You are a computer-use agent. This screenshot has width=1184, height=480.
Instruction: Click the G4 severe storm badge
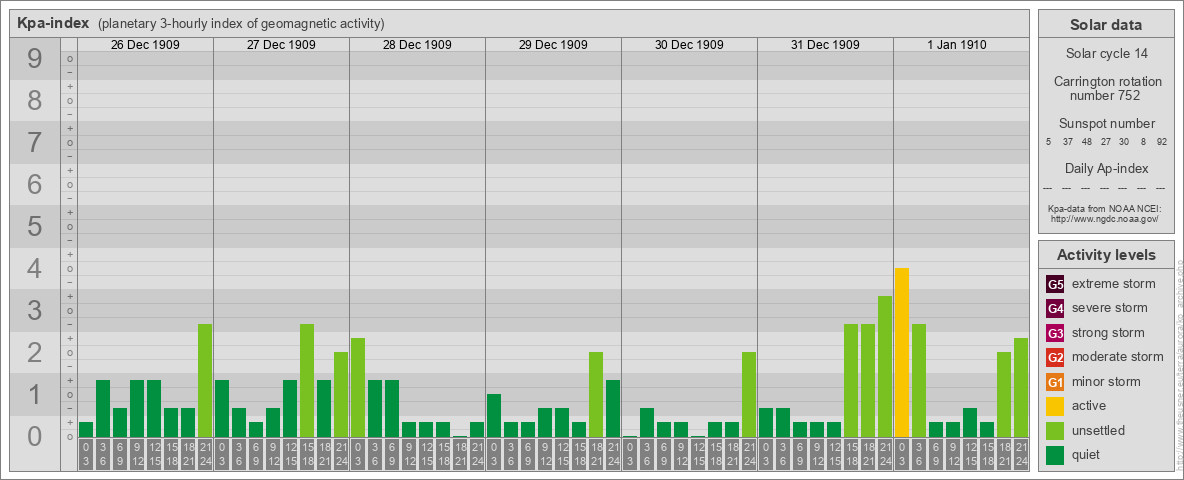point(1055,309)
